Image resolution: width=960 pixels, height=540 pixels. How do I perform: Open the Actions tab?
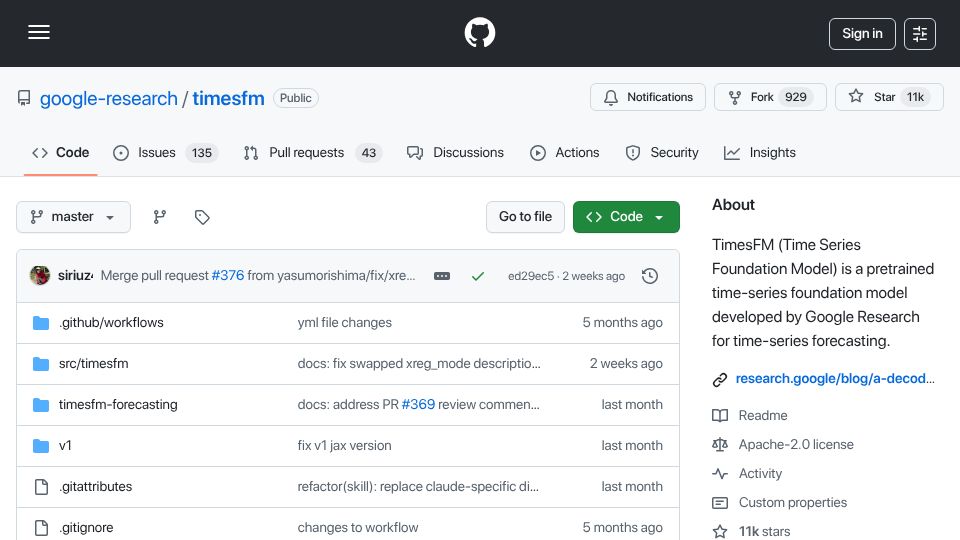tap(564, 152)
